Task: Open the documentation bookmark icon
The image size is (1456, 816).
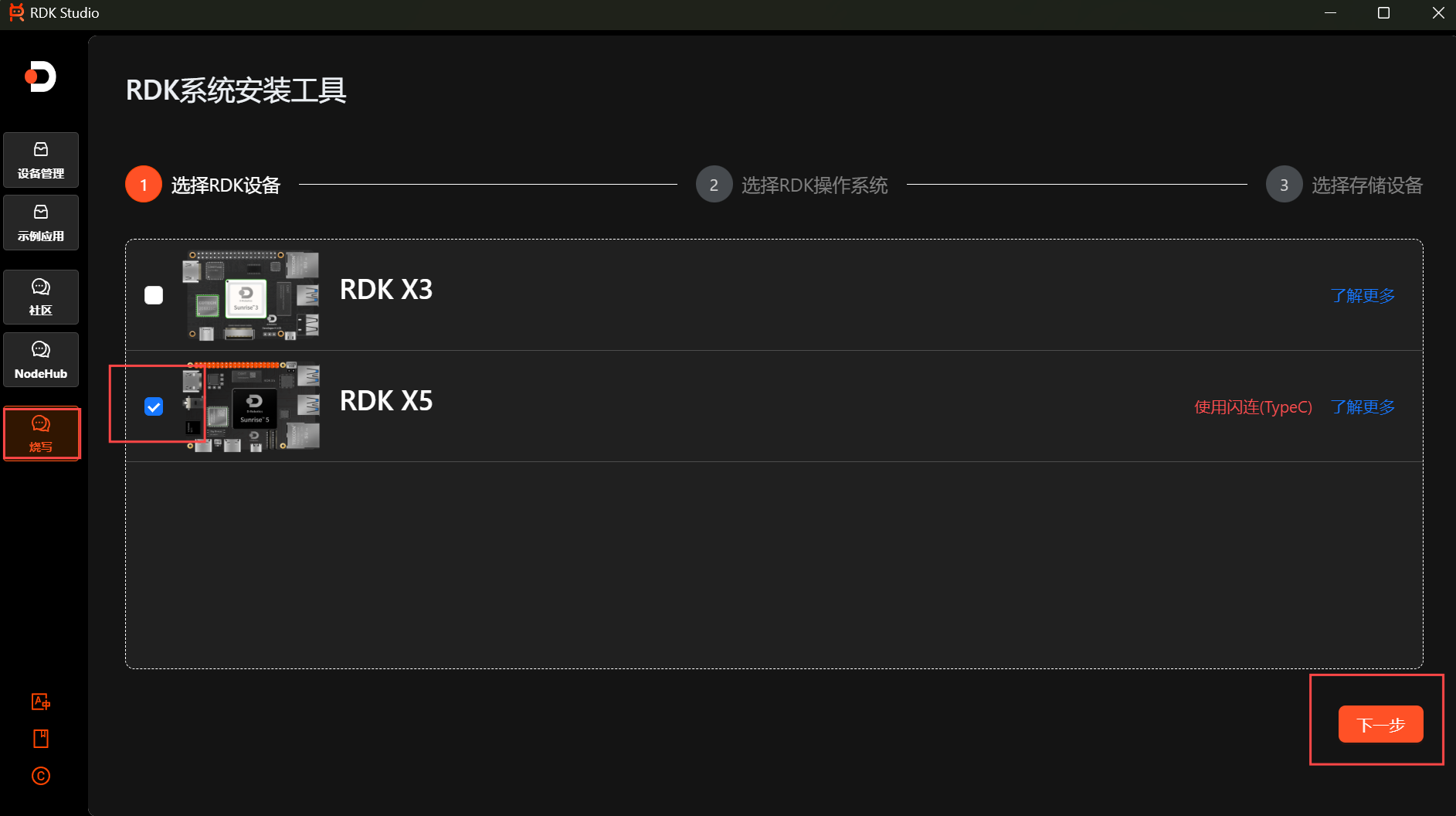Action: tap(40, 738)
